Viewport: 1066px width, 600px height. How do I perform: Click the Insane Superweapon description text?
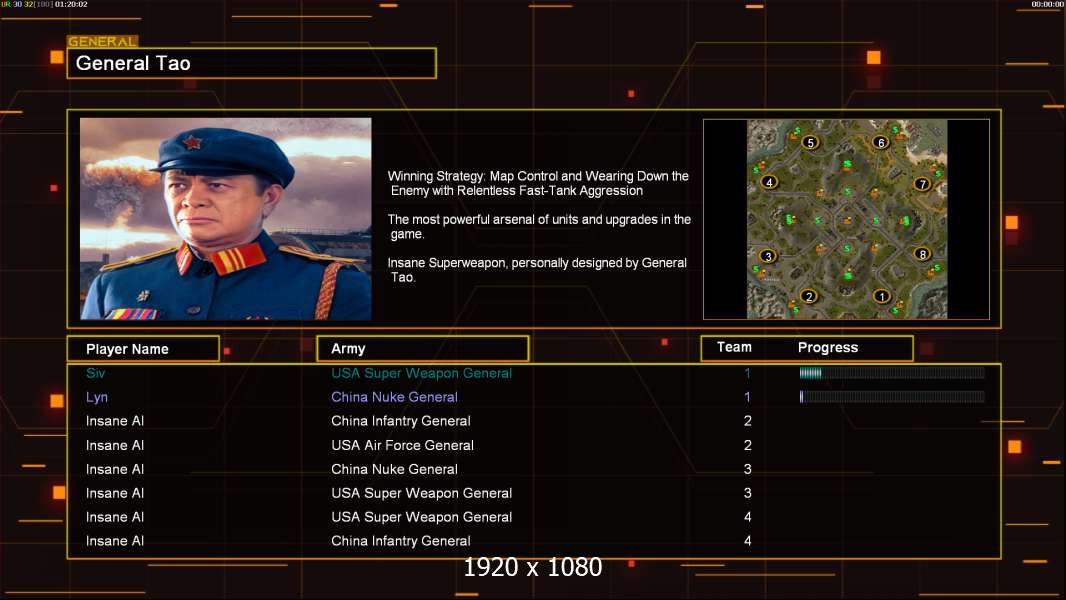point(537,270)
